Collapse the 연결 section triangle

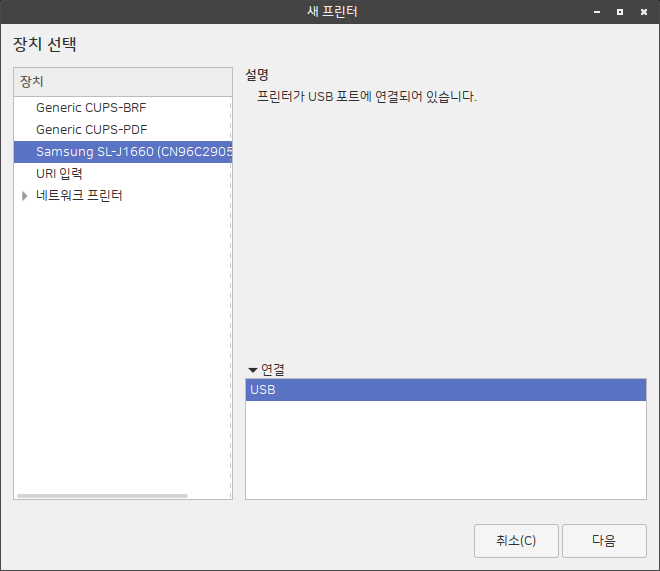click(x=252, y=369)
